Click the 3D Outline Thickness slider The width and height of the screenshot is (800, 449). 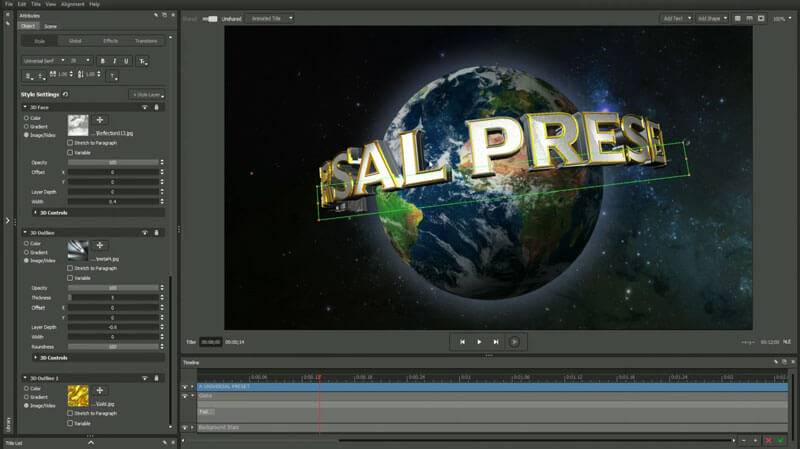(113, 297)
